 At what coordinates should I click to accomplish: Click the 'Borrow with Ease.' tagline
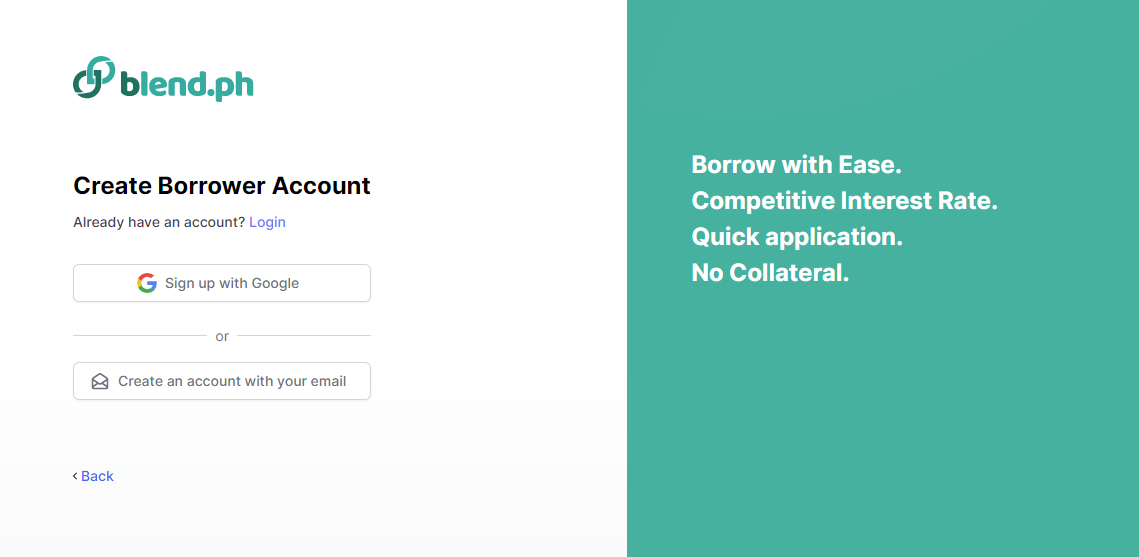coord(796,164)
